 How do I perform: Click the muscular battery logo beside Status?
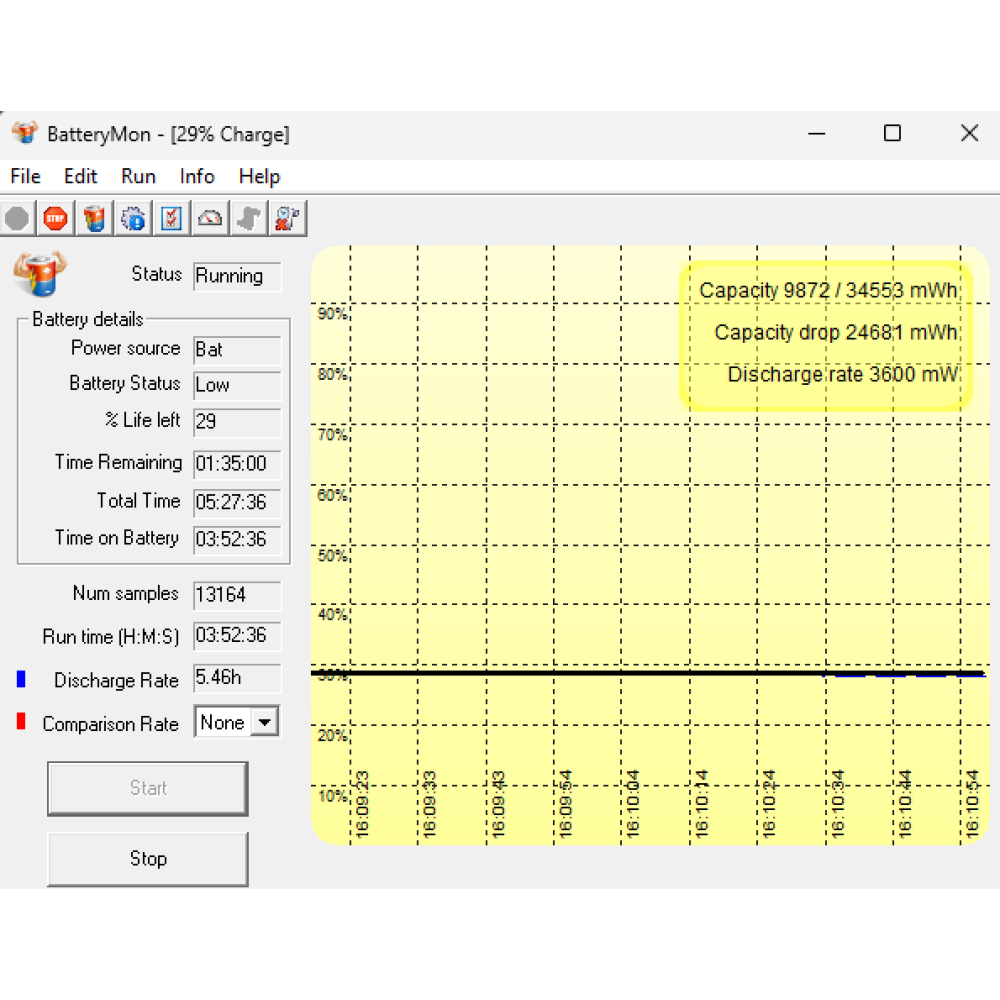(39, 275)
